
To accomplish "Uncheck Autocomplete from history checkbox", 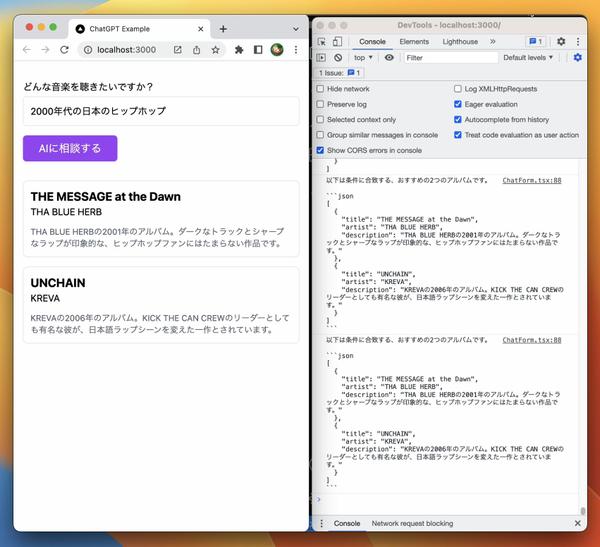I will pyautogui.click(x=458, y=119).
